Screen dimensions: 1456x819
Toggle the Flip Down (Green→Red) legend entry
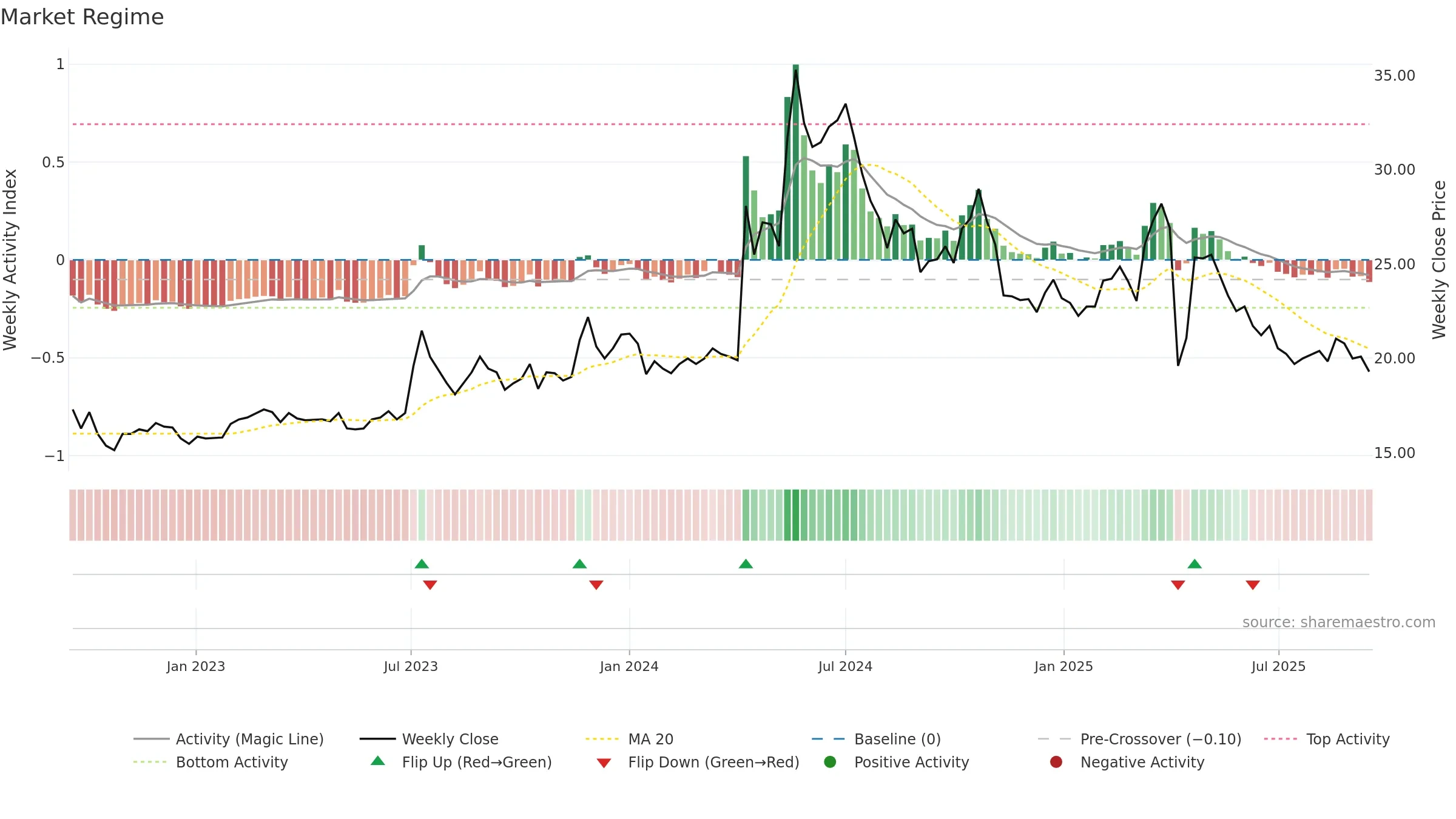pos(698,762)
